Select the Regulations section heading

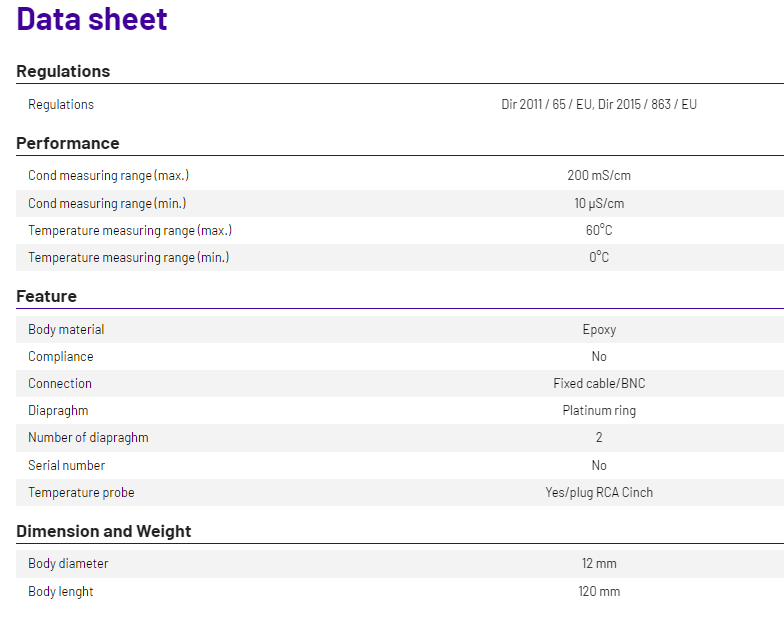63,71
